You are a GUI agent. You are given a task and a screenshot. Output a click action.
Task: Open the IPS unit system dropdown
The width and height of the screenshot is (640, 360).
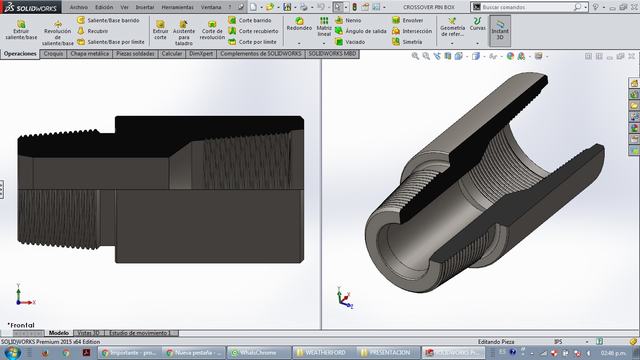pyautogui.click(x=587, y=342)
